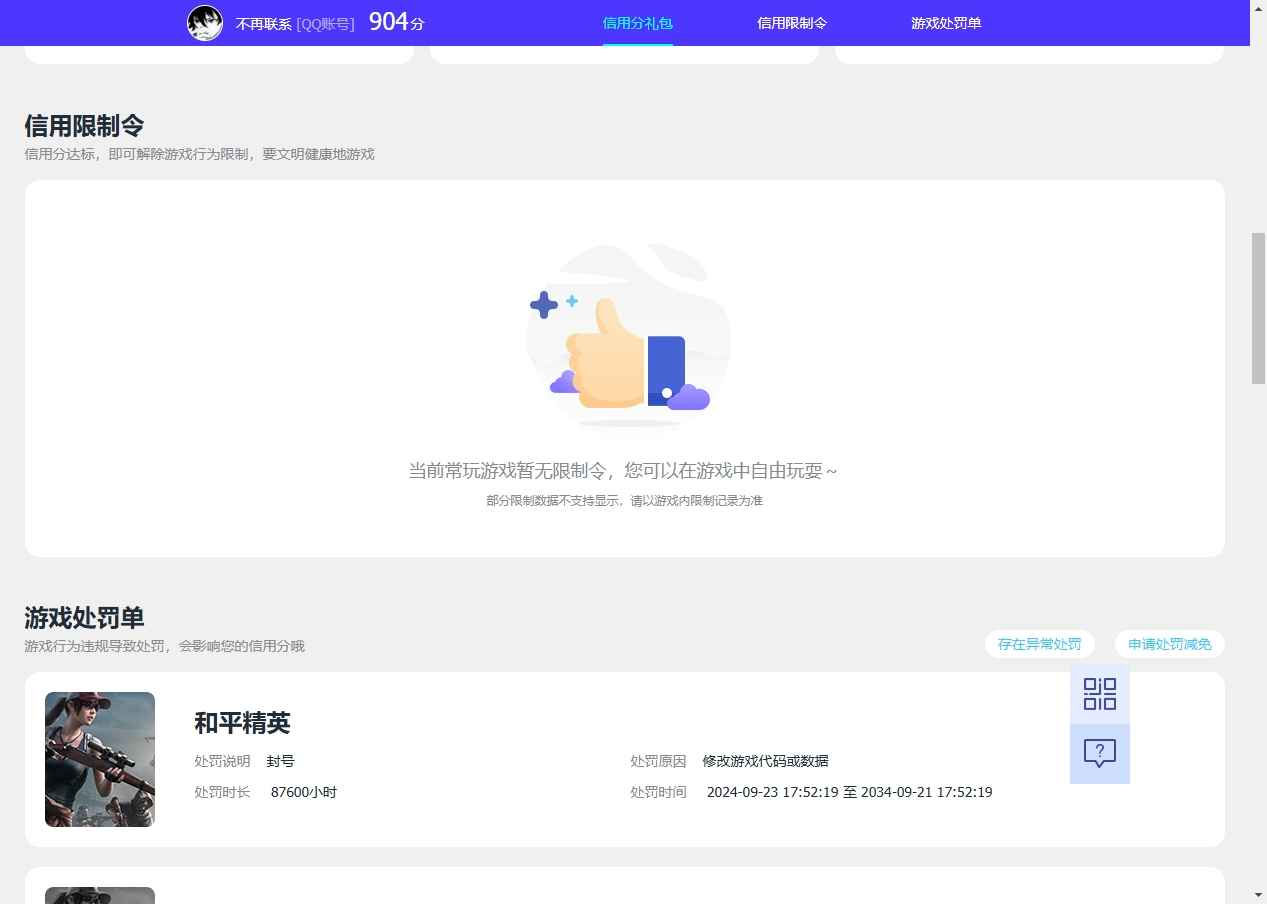Switch to 信用分礼包 tab
Image resolution: width=1267 pixels, height=904 pixels.
coord(638,23)
